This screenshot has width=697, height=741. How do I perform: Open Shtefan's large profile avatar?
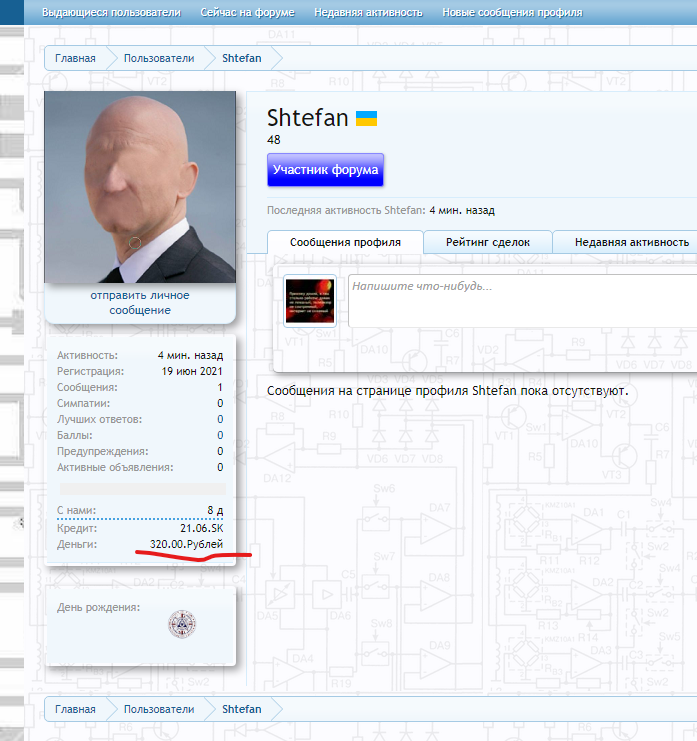pyautogui.click(x=140, y=187)
